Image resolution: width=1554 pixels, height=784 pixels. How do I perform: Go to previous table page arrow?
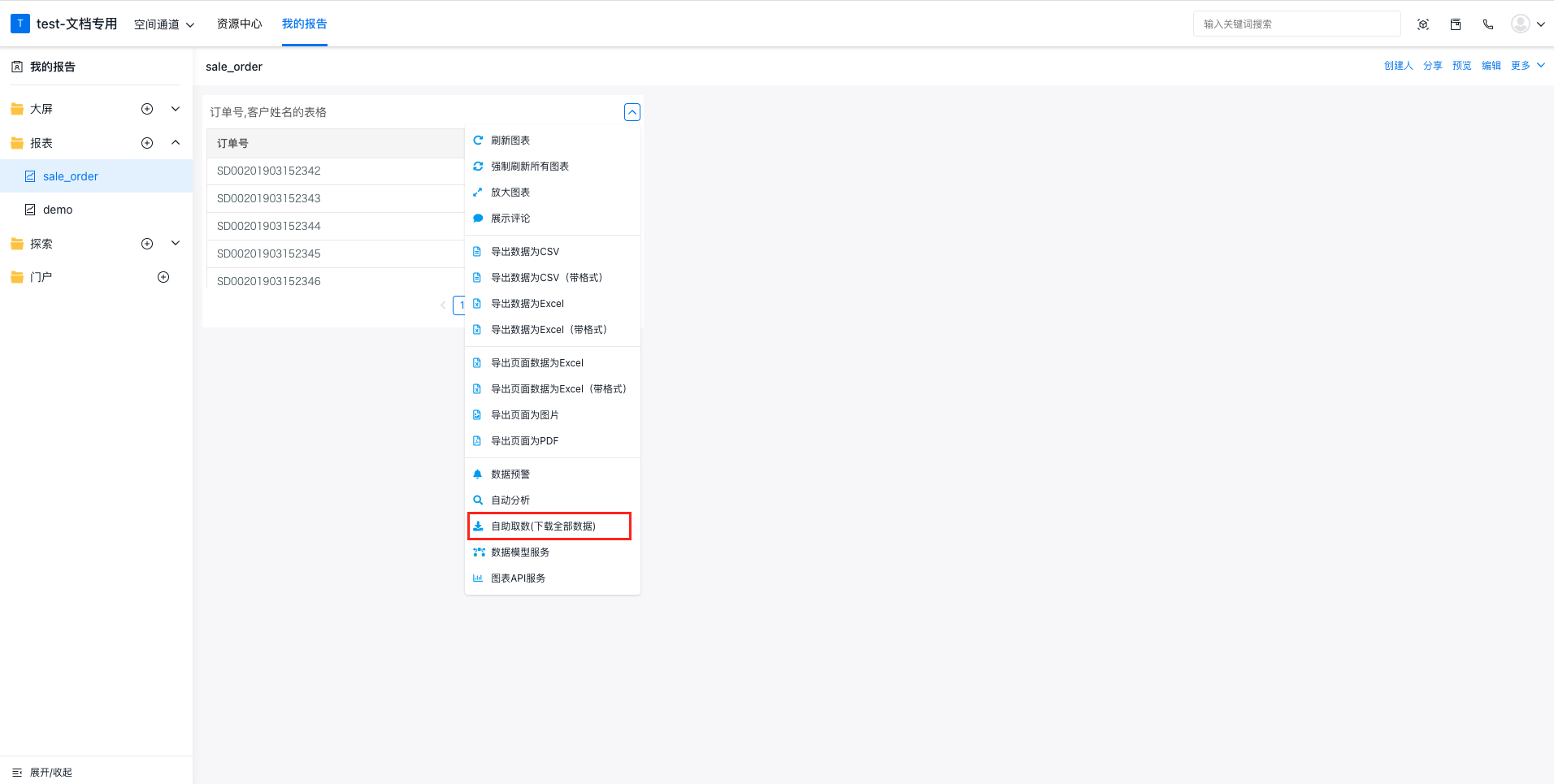(x=443, y=305)
